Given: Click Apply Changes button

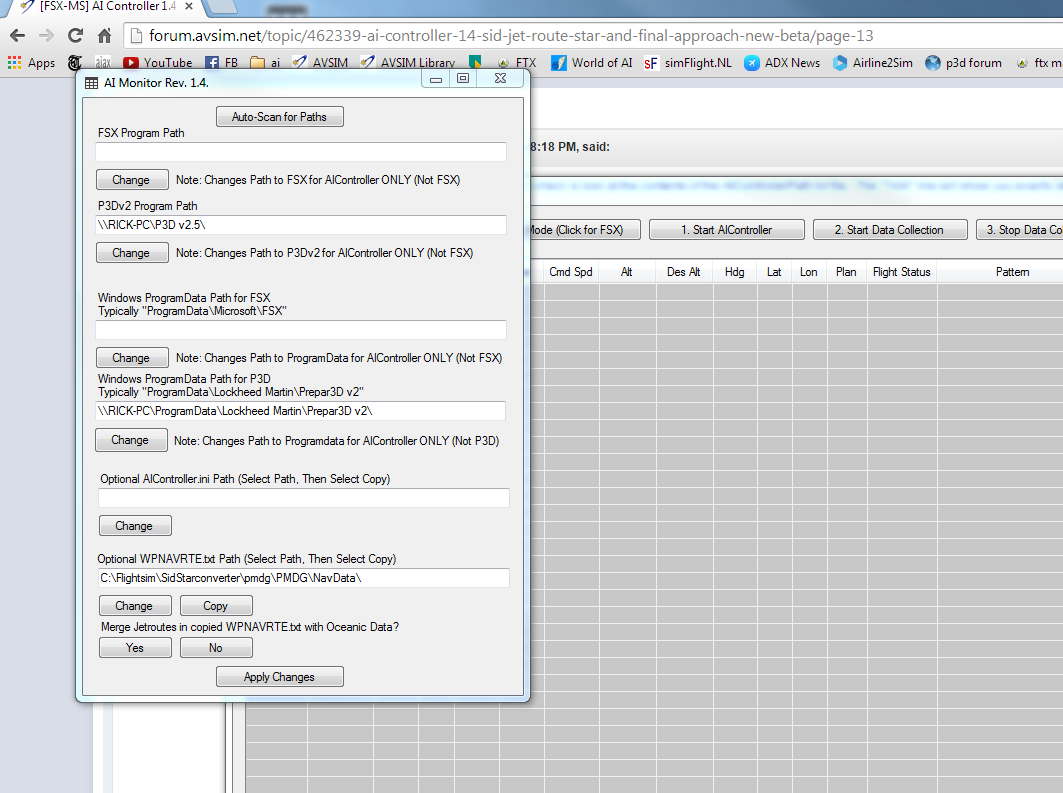Looking at the screenshot, I should pyautogui.click(x=279, y=677).
